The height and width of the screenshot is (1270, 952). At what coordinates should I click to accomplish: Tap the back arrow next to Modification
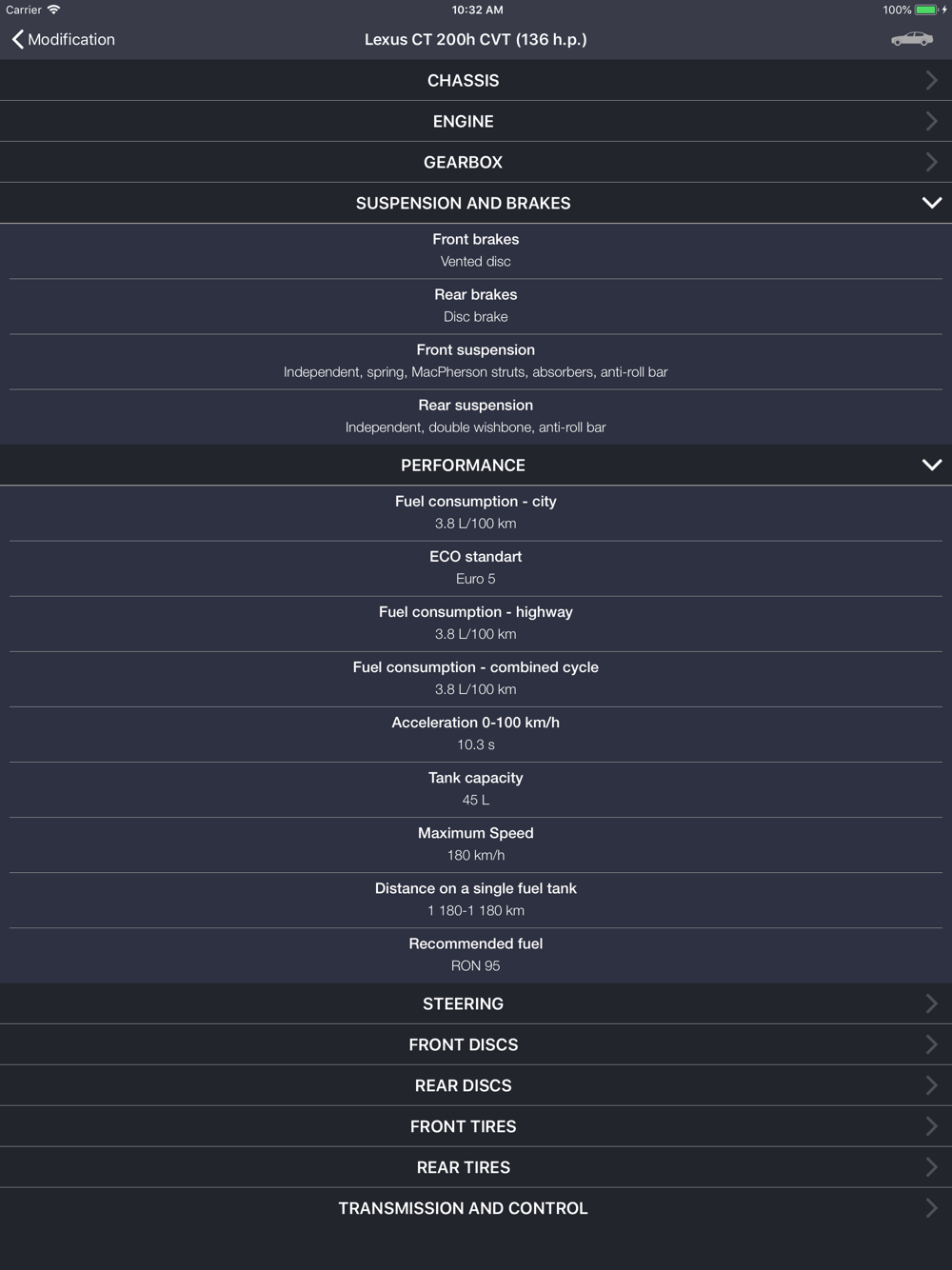pyautogui.click(x=17, y=39)
